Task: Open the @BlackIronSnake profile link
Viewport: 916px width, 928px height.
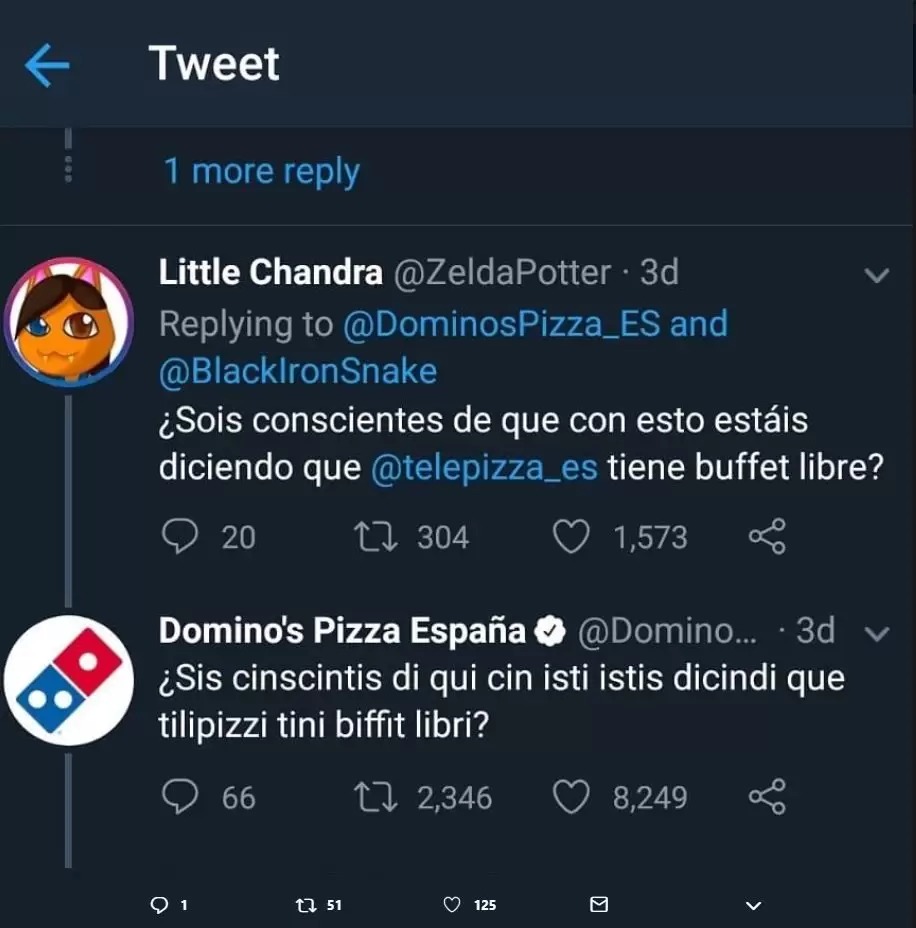Action: (x=298, y=371)
